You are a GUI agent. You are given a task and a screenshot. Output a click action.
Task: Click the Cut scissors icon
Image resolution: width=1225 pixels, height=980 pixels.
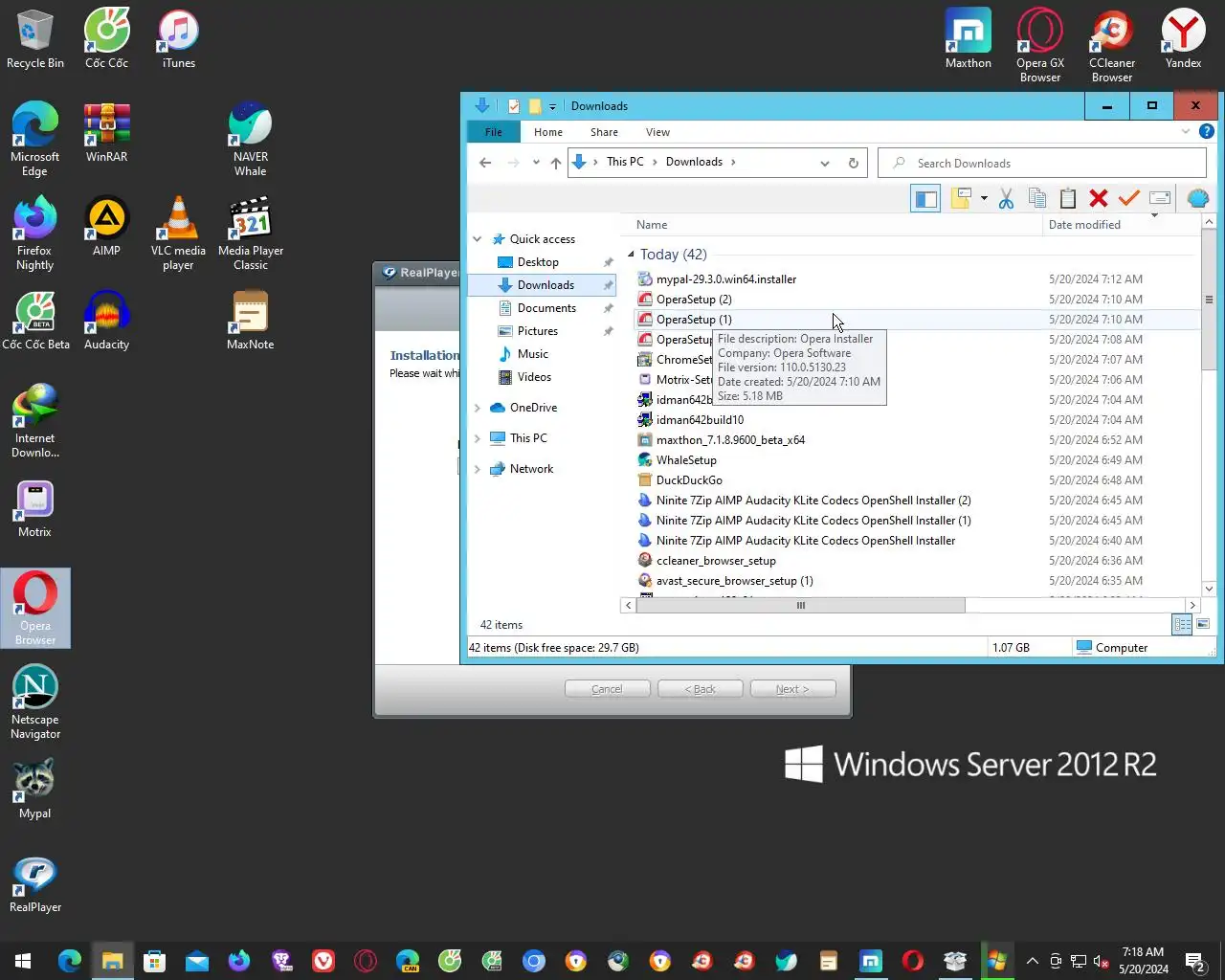[x=1006, y=198]
